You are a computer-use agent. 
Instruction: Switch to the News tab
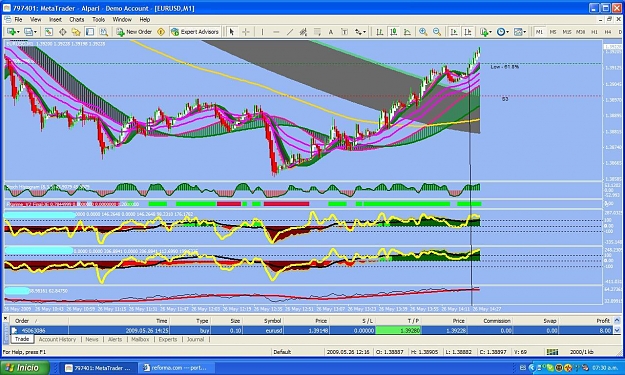click(92, 340)
